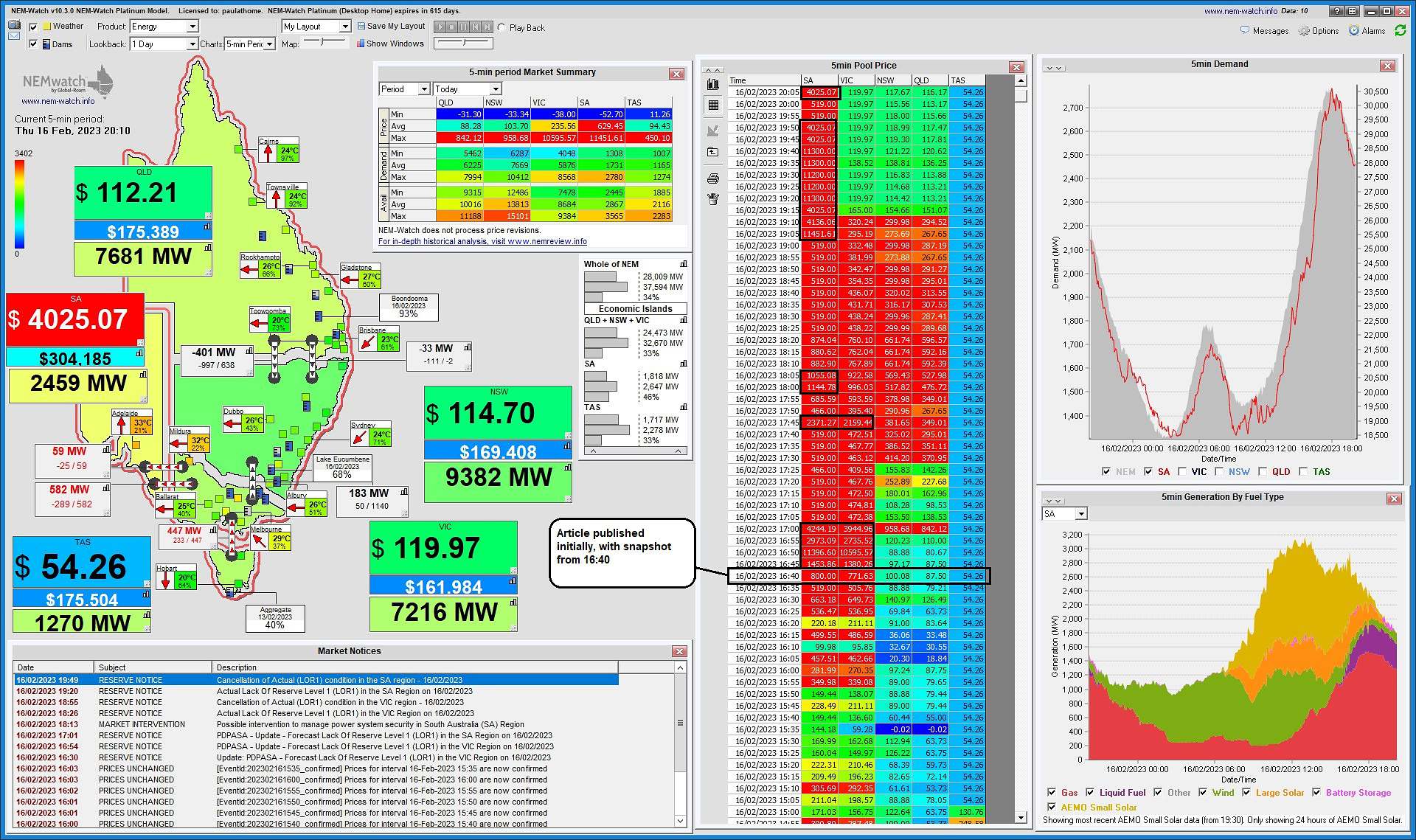Open Alarms in the top right toolbar
Viewport: 1416px width, 840px height.
(1367, 31)
